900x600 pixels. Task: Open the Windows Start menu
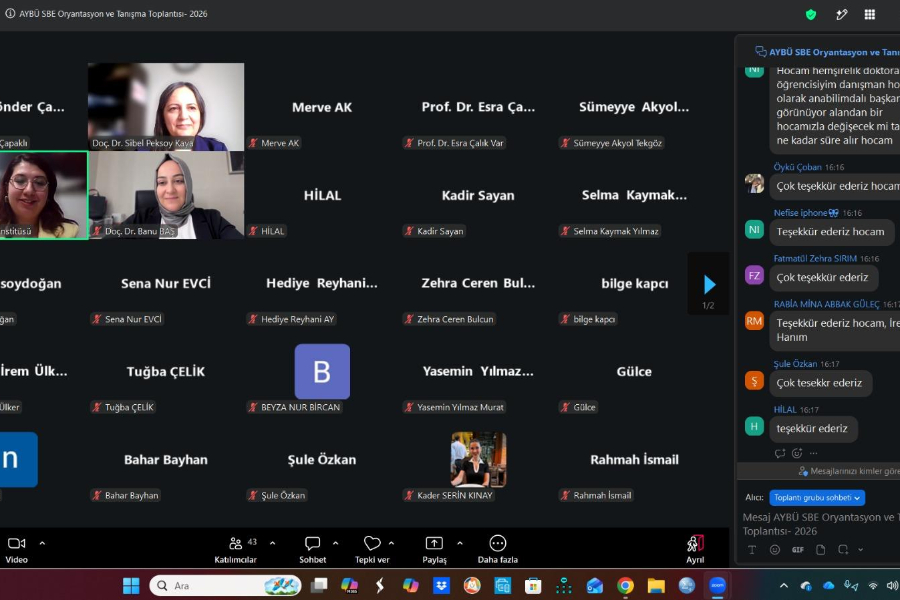click(131, 586)
